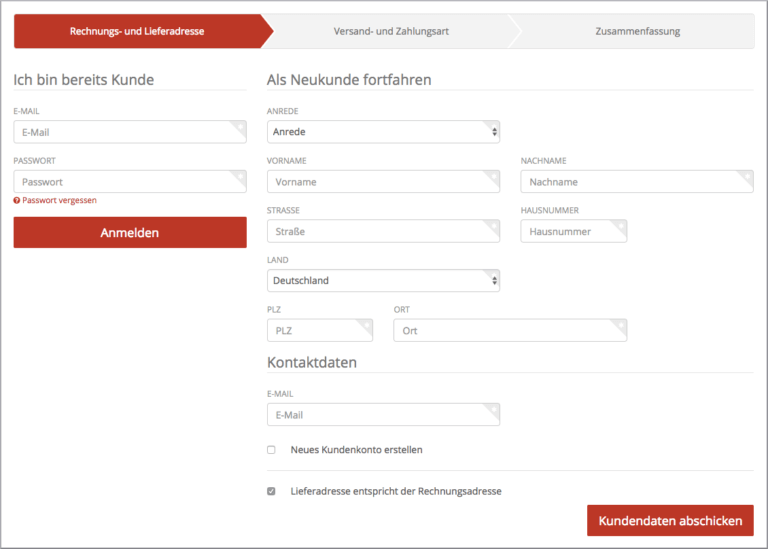Click the Hausnummer field

573,232
